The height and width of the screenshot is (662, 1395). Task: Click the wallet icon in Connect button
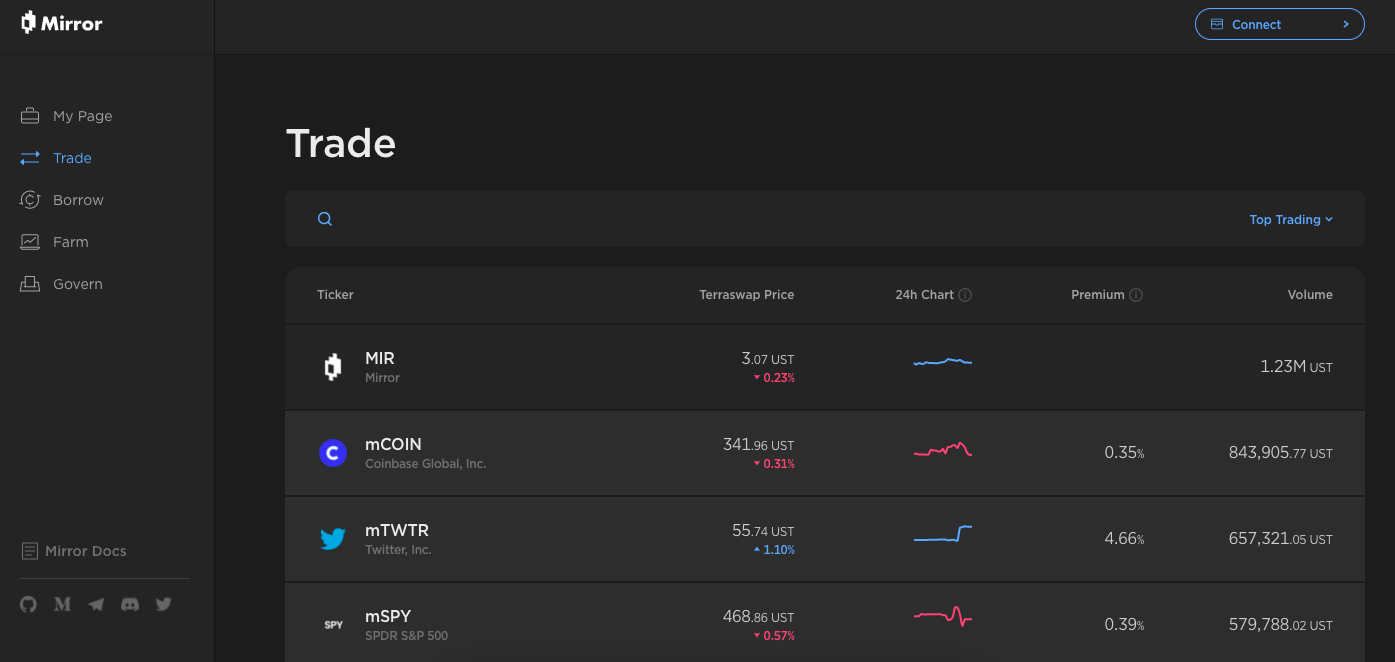point(1217,24)
